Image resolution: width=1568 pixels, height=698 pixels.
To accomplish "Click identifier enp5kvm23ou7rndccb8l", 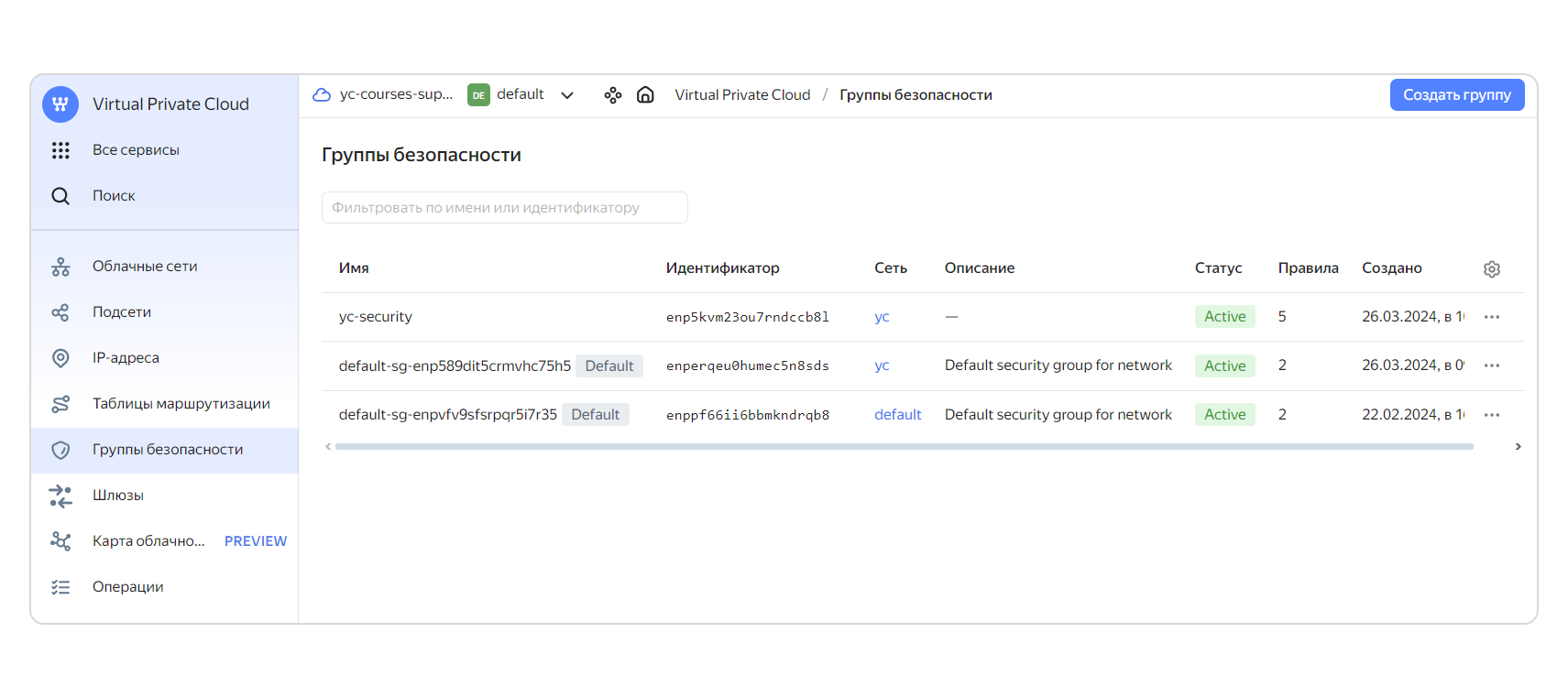I will pyautogui.click(x=748, y=317).
